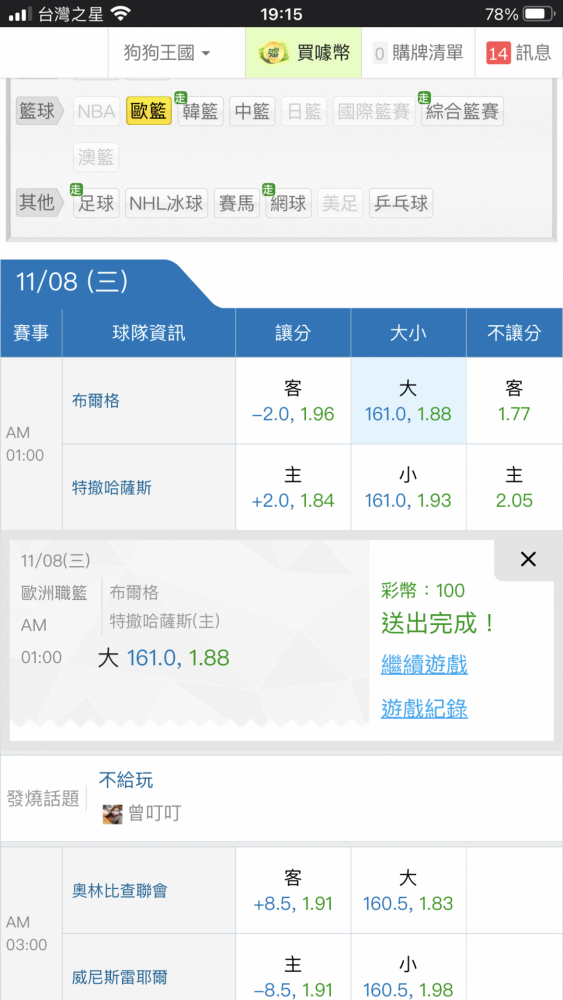This screenshot has width=563, height=1000.
Task: Open the 訊息 messages with 14 badge
Action: (518, 53)
